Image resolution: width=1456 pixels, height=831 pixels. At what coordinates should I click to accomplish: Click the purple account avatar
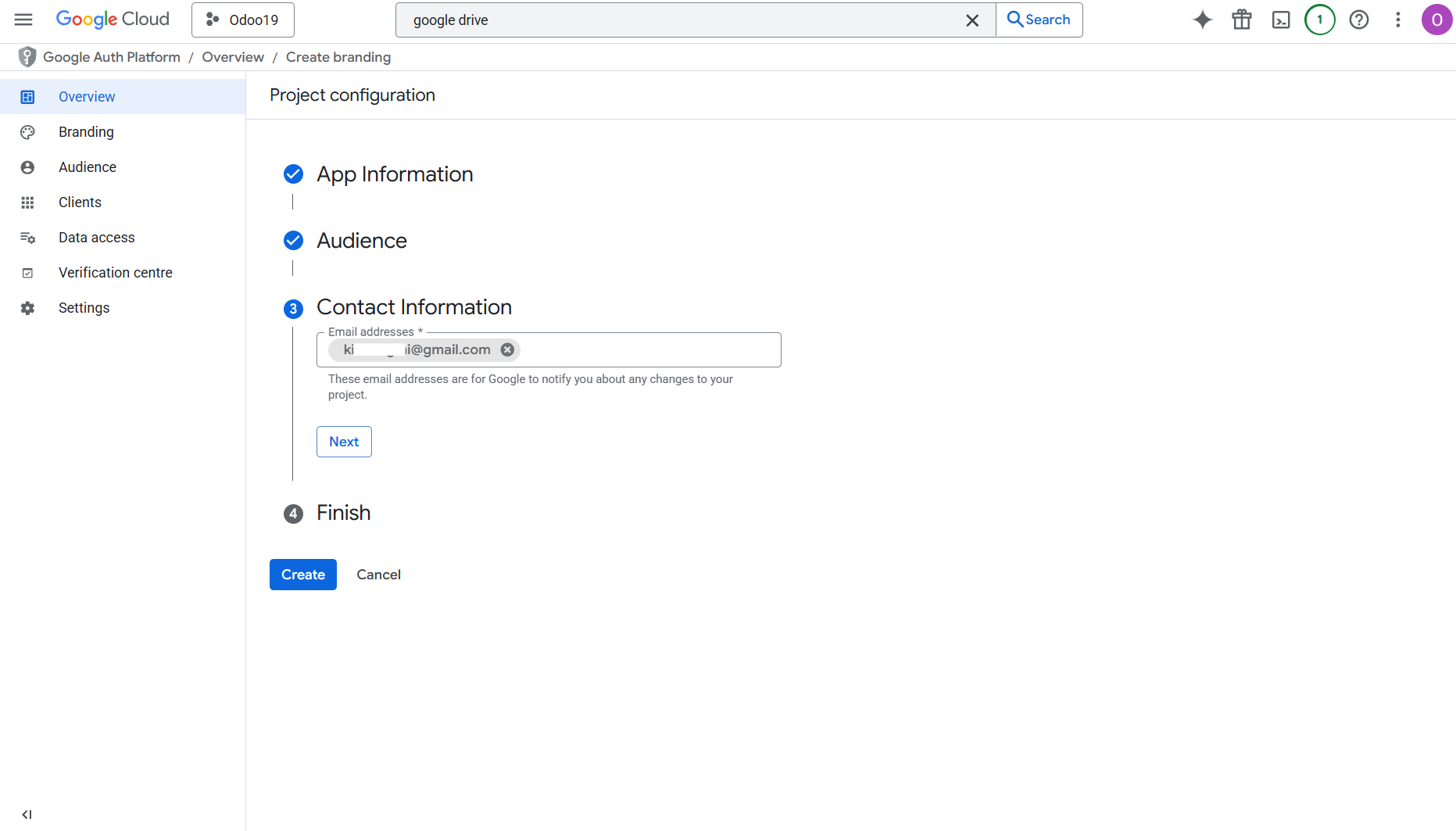pyautogui.click(x=1436, y=20)
